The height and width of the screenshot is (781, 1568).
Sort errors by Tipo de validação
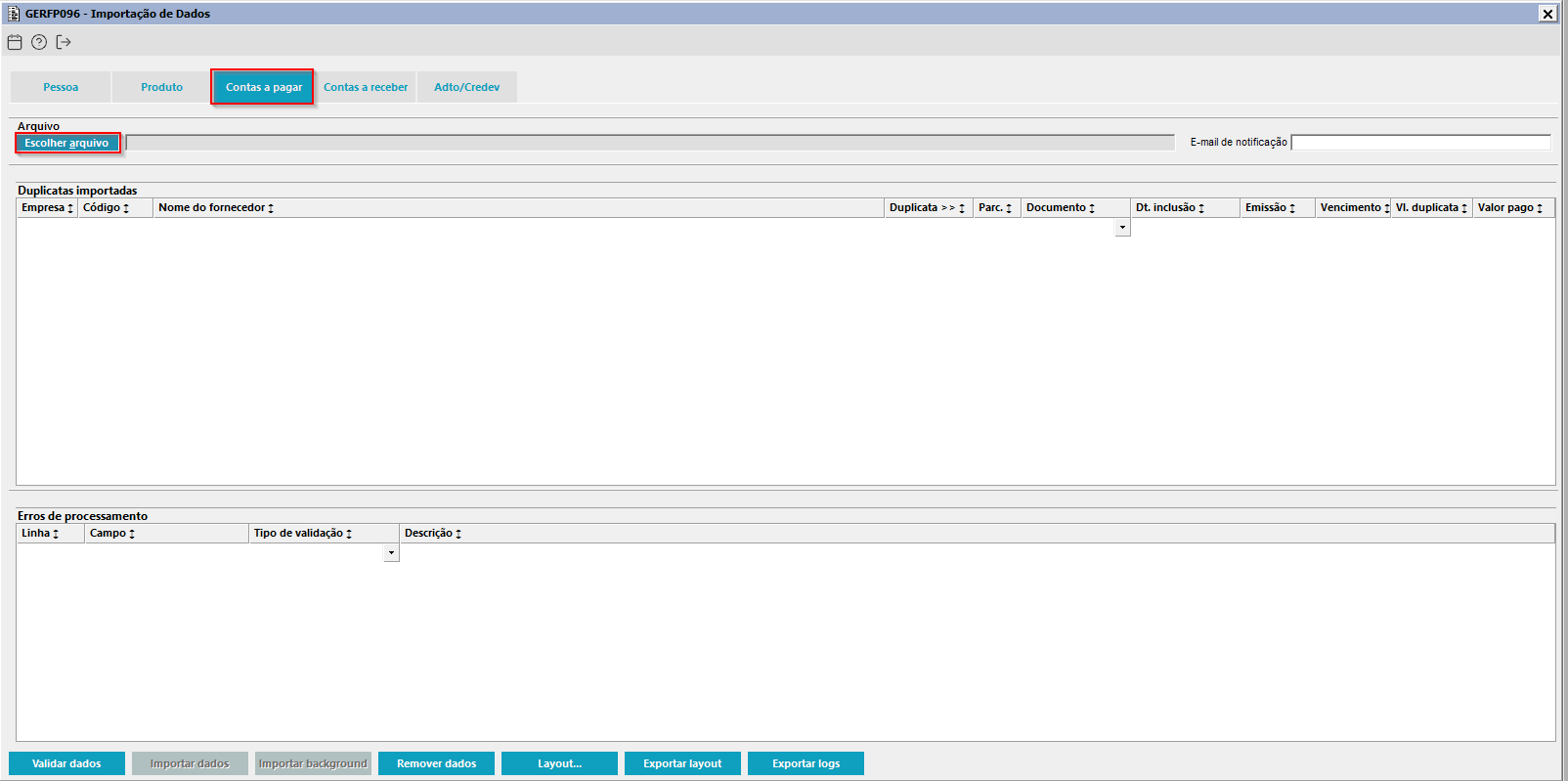tap(324, 534)
